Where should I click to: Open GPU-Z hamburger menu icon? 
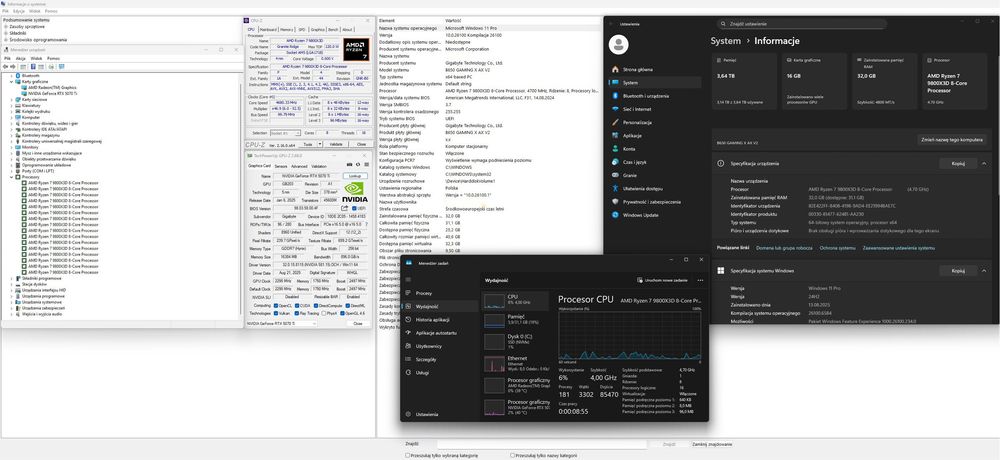click(367, 165)
